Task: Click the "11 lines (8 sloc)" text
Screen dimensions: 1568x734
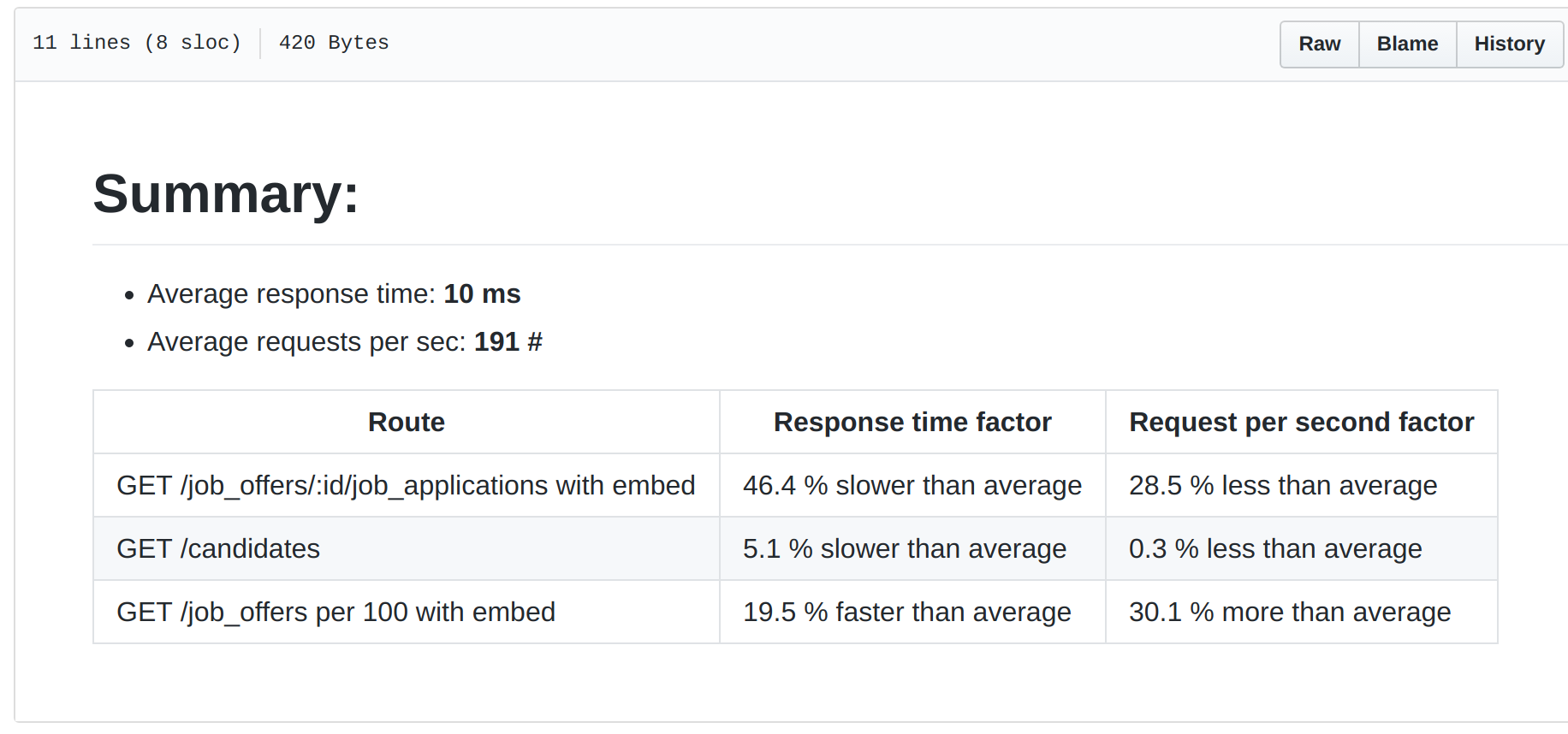Action: pyautogui.click(x=137, y=43)
